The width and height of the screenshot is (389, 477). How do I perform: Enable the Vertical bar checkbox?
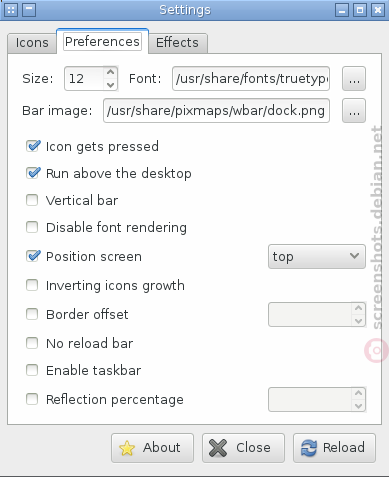click(x=32, y=200)
